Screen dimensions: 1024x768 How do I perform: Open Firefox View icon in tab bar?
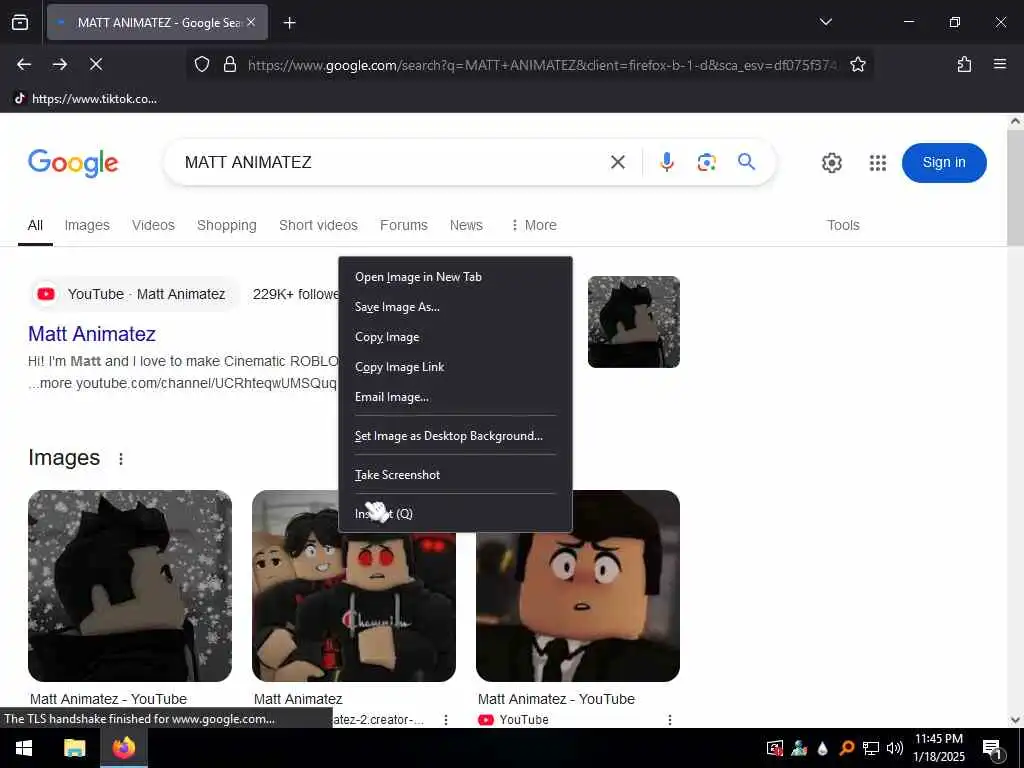[x=20, y=23]
